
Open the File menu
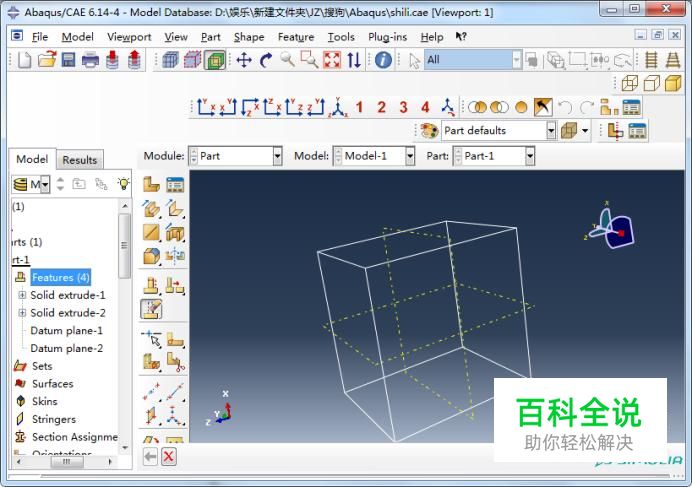coord(40,37)
